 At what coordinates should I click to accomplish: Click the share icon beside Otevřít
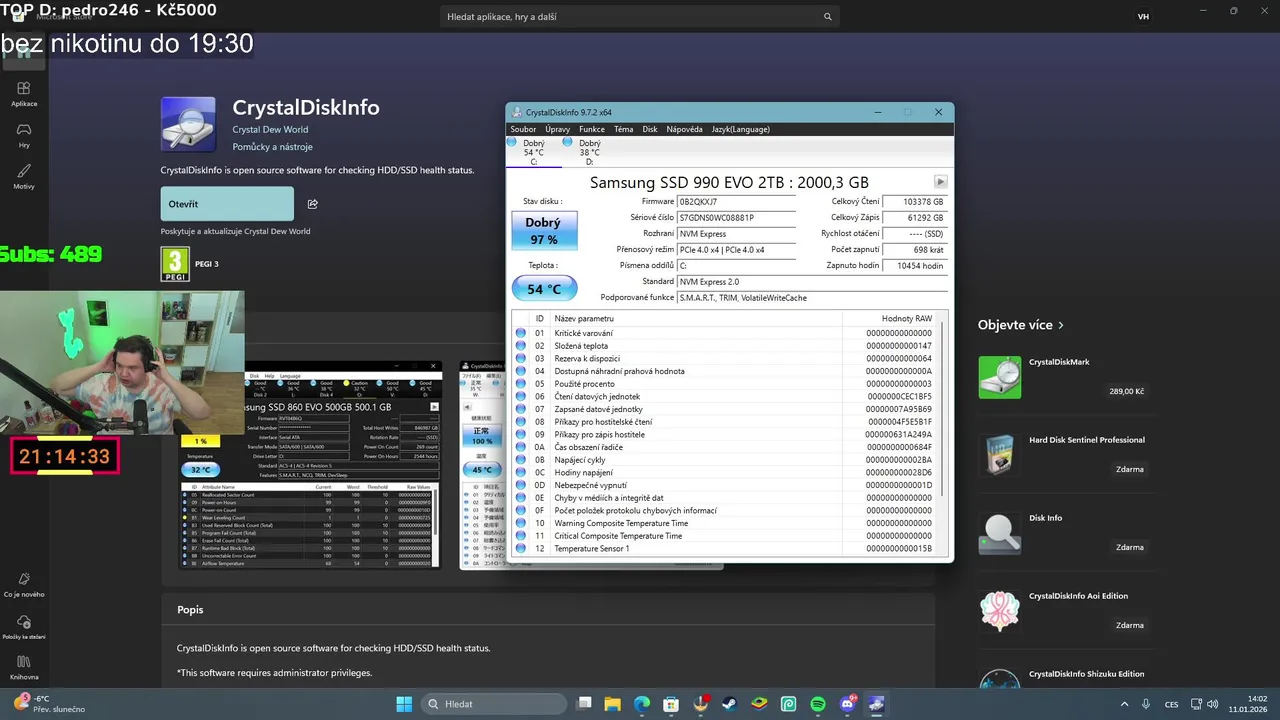pyautogui.click(x=313, y=204)
